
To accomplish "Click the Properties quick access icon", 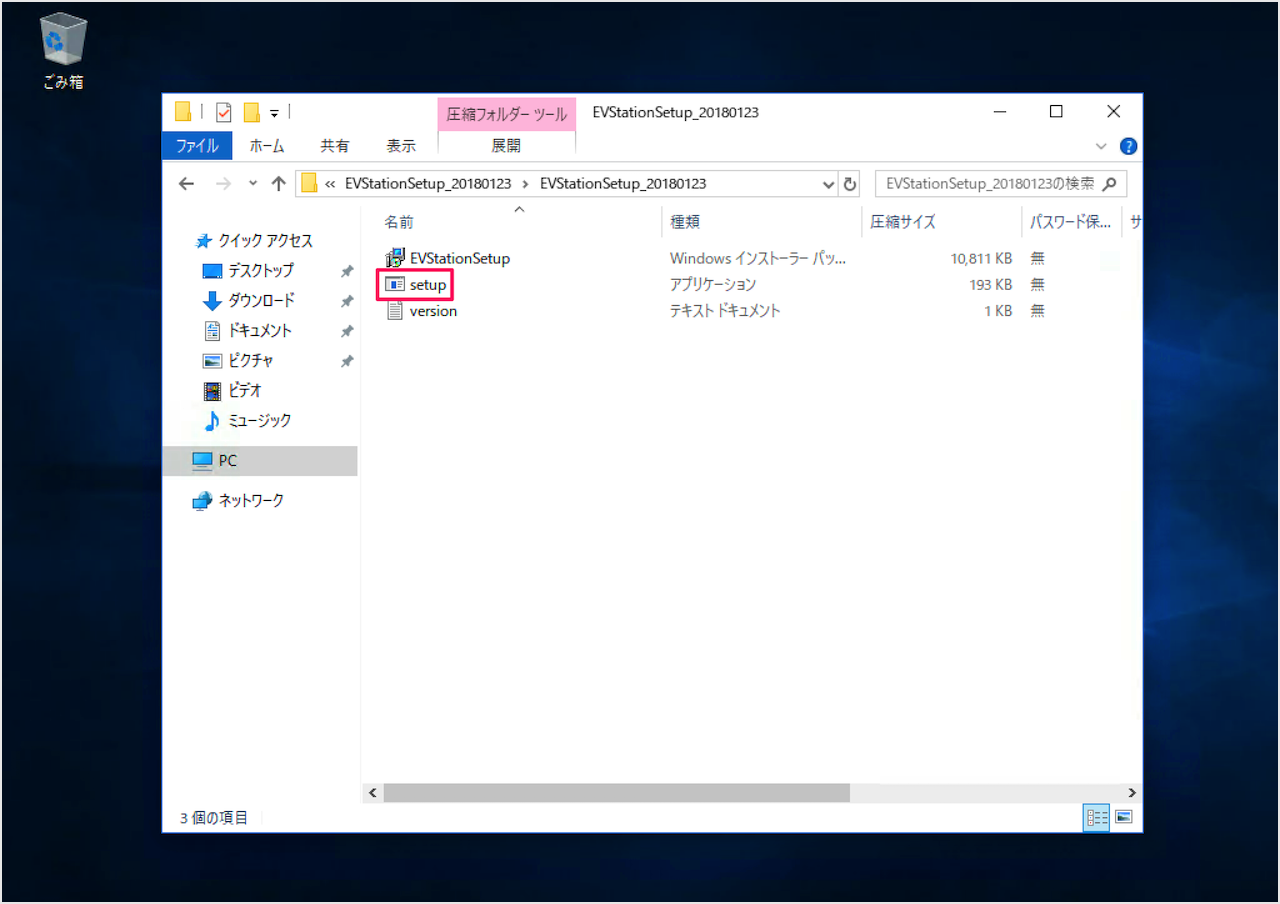I will tap(224, 112).
